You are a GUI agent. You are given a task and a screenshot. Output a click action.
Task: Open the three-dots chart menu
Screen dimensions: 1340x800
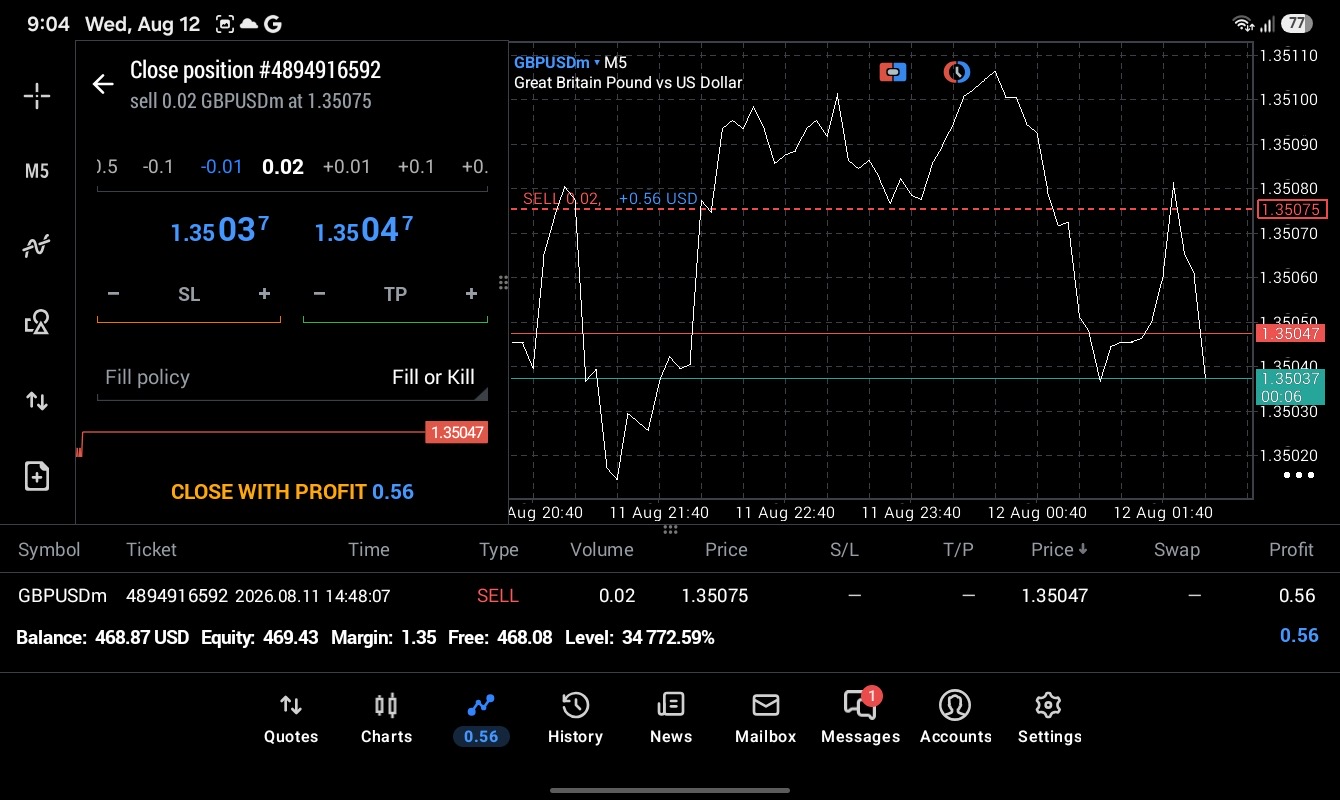tap(1299, 475)
